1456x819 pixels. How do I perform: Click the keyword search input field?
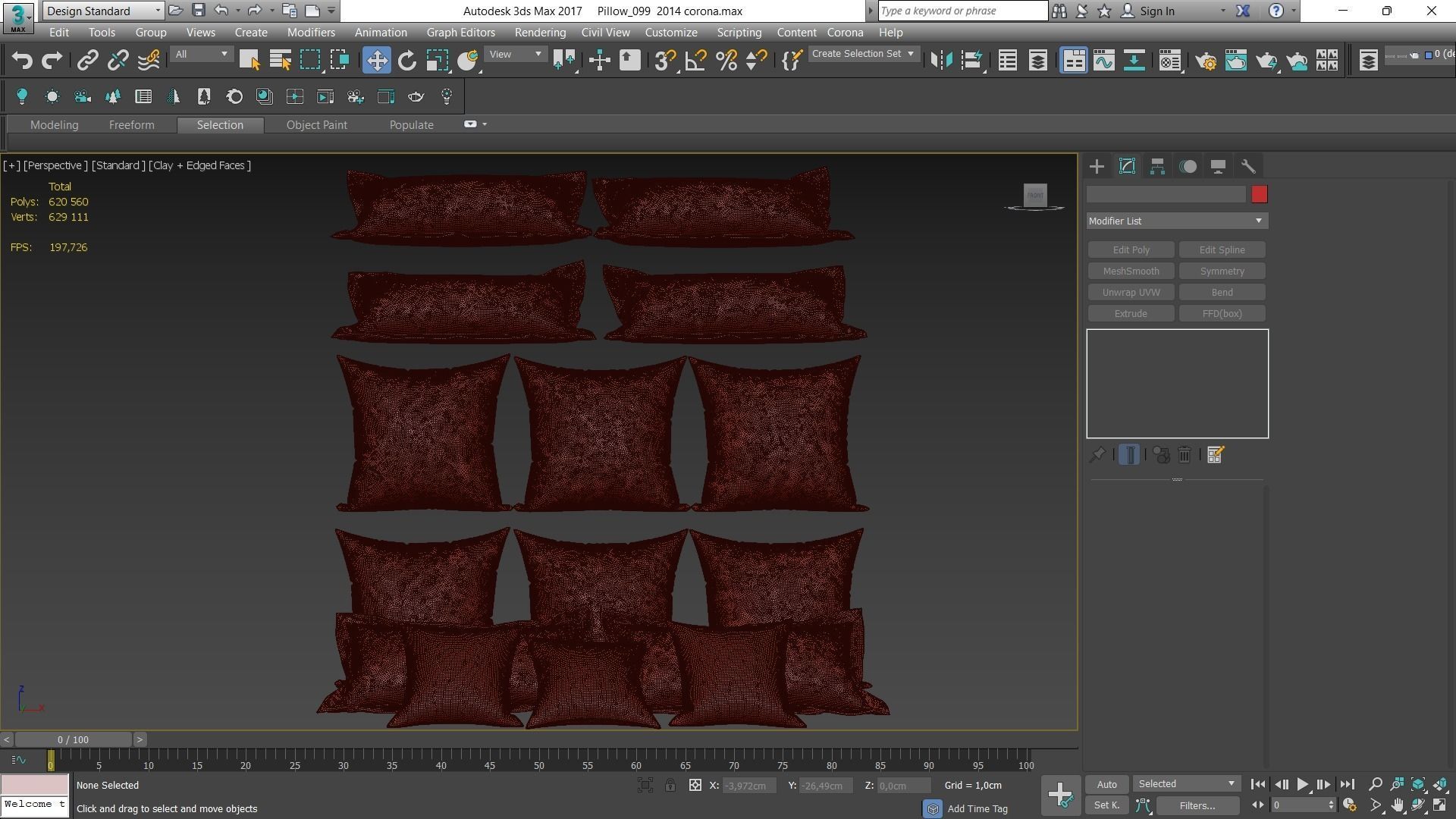pyautogui.click(x=963, y=11)
